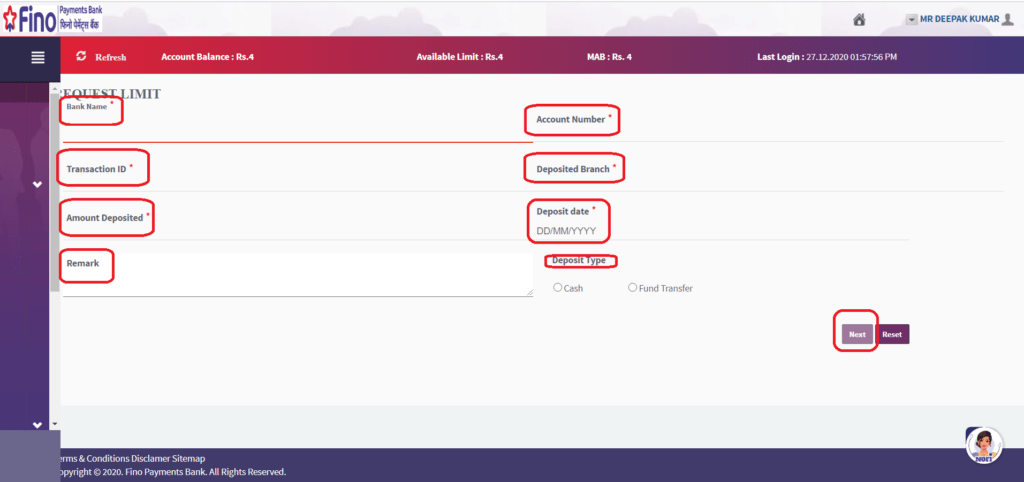Click the copyright Fino Payments Bank text
The width and height of the screenshot is (1024, 482).
(173, 472)
